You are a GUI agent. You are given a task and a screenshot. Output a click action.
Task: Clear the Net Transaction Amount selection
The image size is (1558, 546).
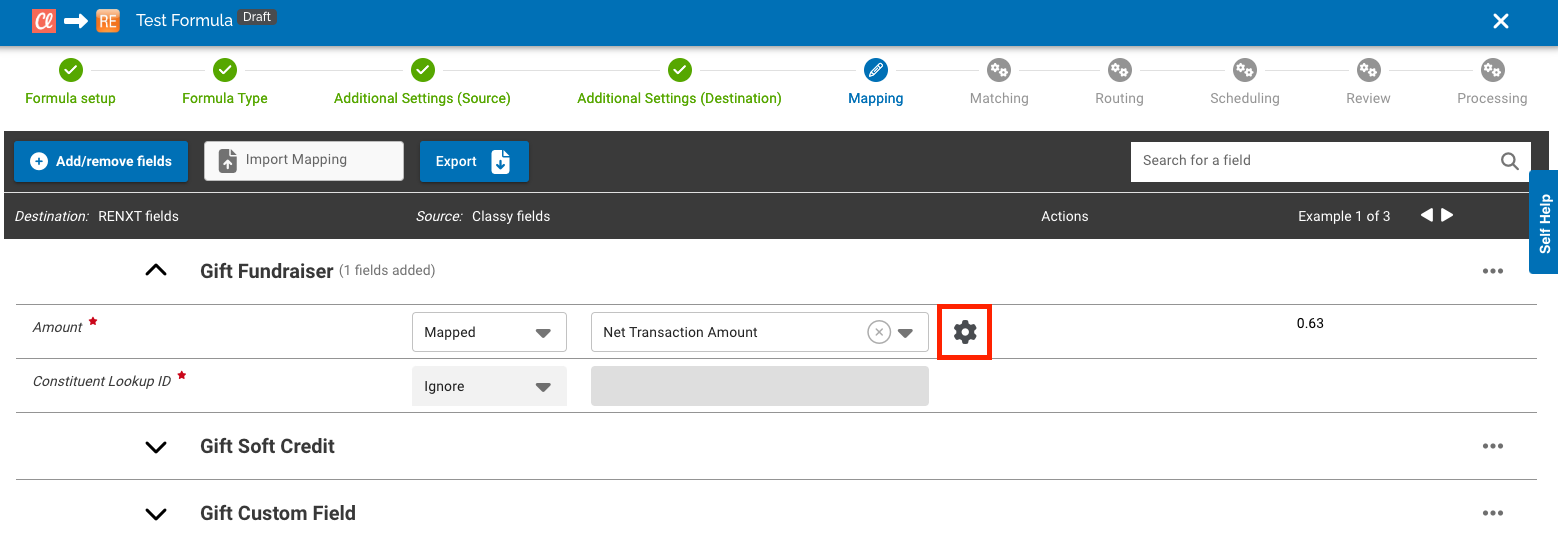click(878, 332)
